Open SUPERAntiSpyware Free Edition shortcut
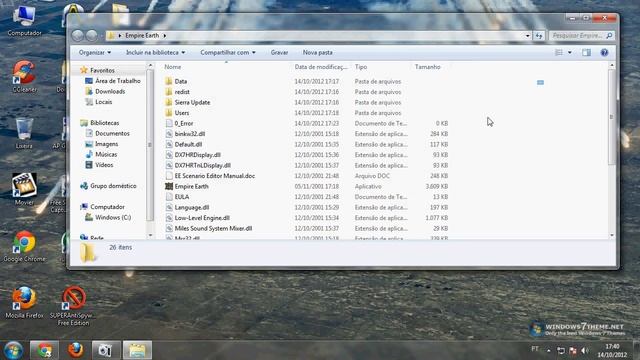Screen dimensions: 640x360 click(73, 305)
